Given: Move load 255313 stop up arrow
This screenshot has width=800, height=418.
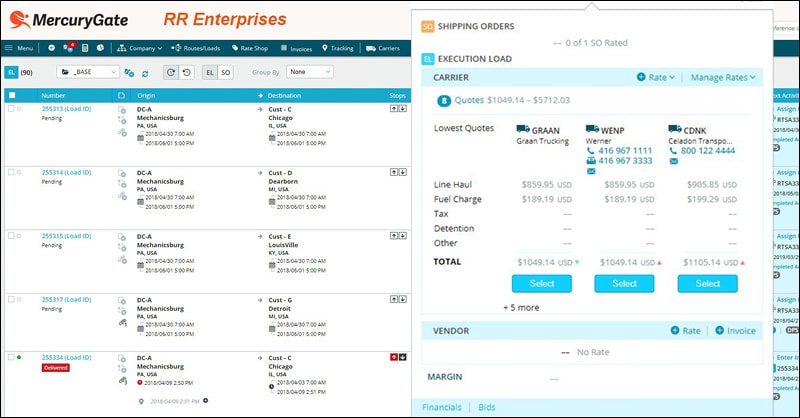Looking at the screenshot, I should 393,109.
